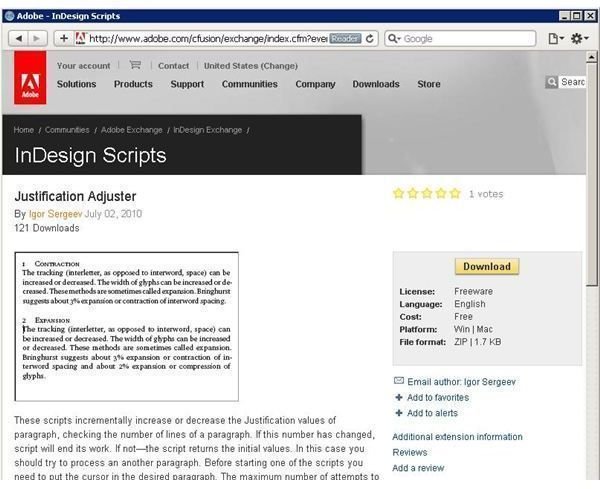Viewport: 600px width, 489px height.
Task: Click the vertical scrollbar thumb
Action: (x=592, y=174)
